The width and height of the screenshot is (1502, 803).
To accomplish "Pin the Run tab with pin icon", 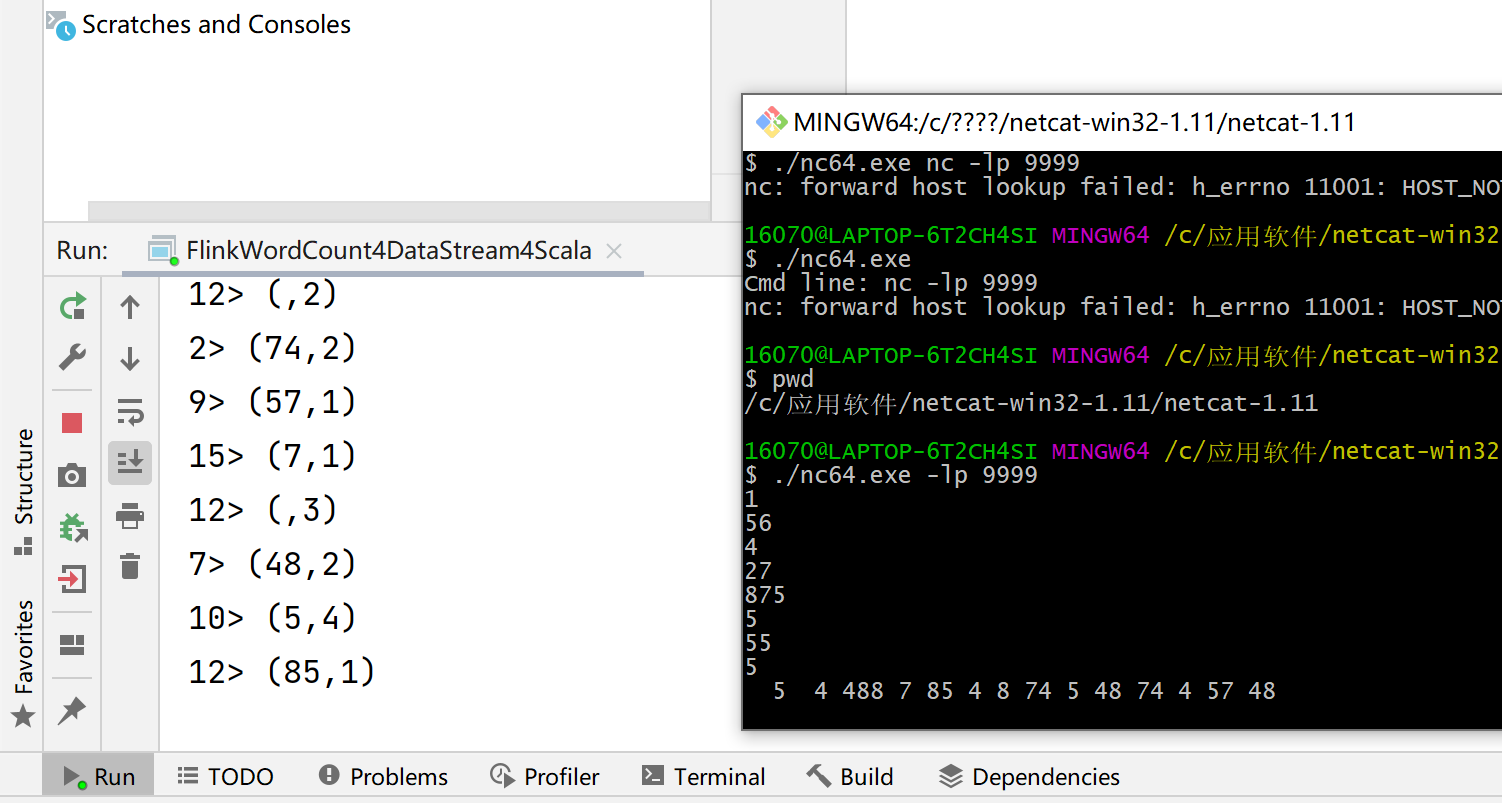I will [x=72, y=711].
